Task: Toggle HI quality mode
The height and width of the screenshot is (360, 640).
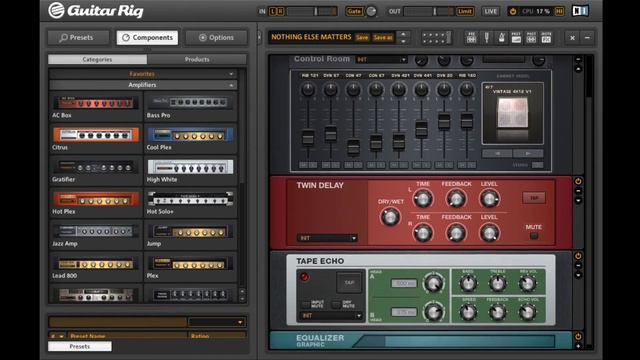Action: click(x=559, y=11)
